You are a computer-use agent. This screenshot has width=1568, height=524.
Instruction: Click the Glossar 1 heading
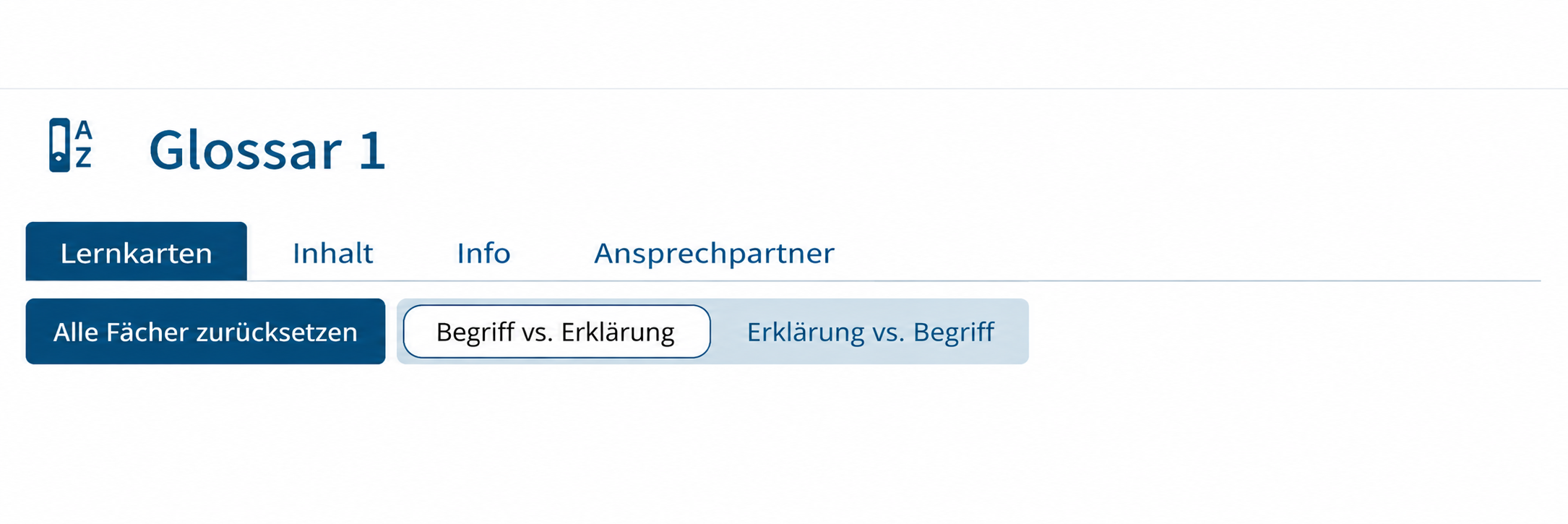(267, 150)
